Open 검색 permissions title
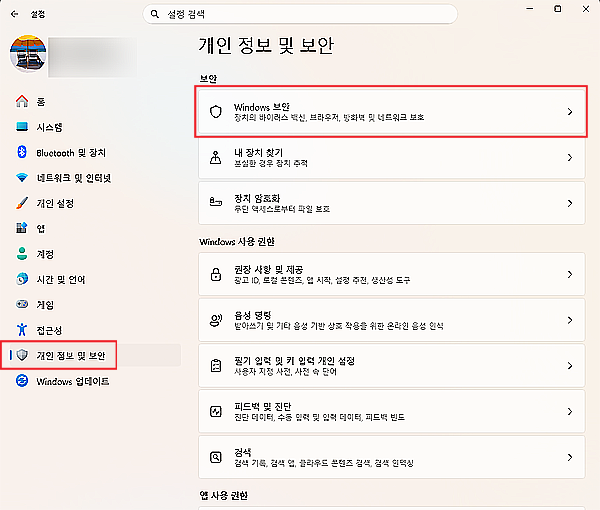 243,452
